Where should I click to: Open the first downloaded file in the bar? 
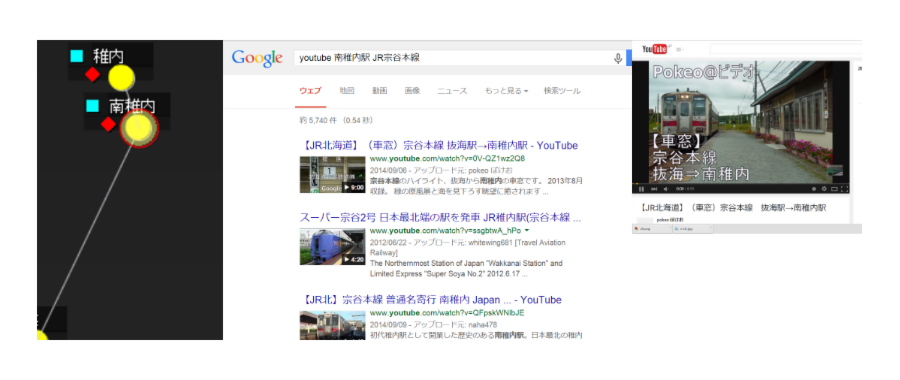(652, 228)
